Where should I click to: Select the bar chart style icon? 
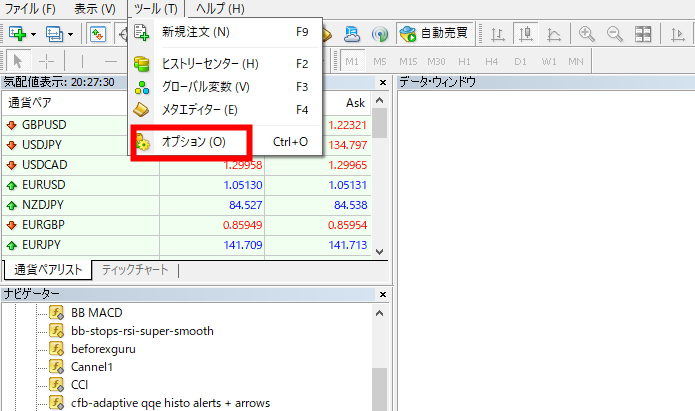(x=498, y=34)
